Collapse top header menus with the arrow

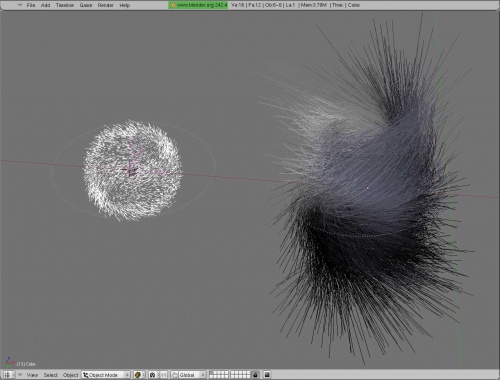20,5
